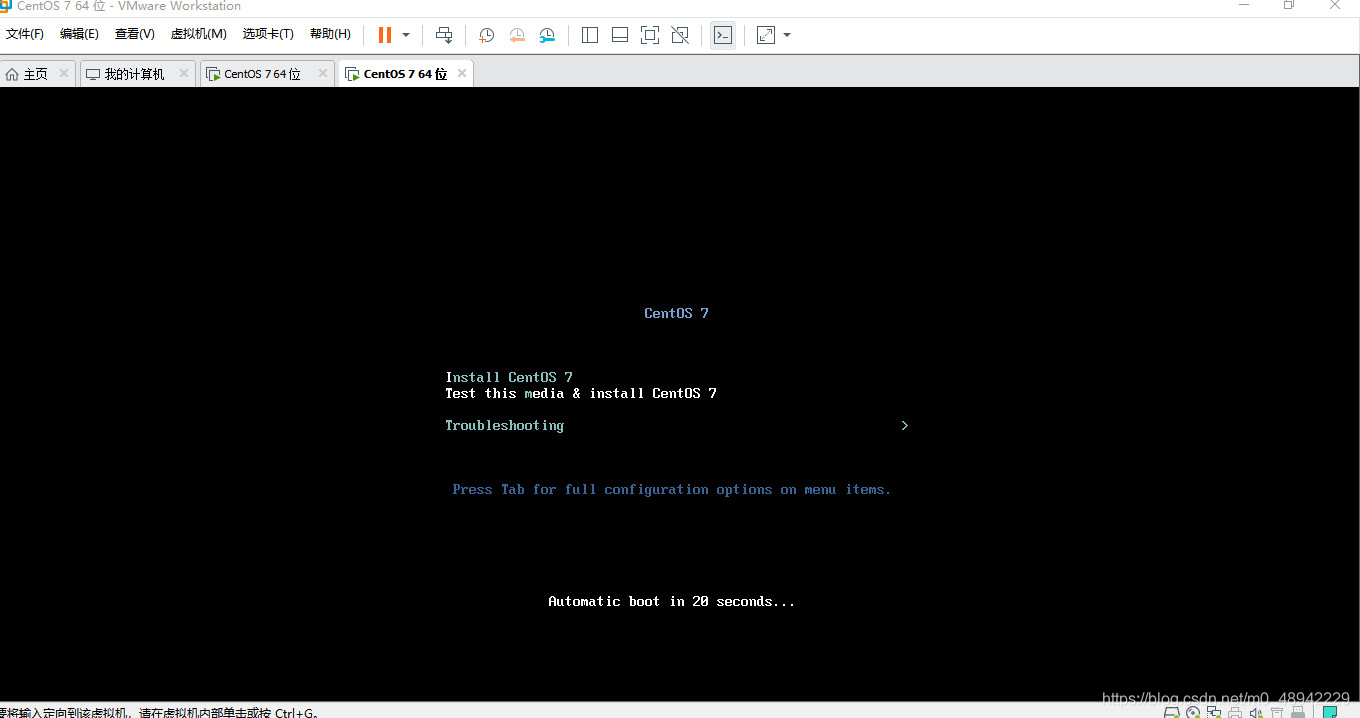
Task: Open the 选项卡(T) menu
Action: [268, 34]
